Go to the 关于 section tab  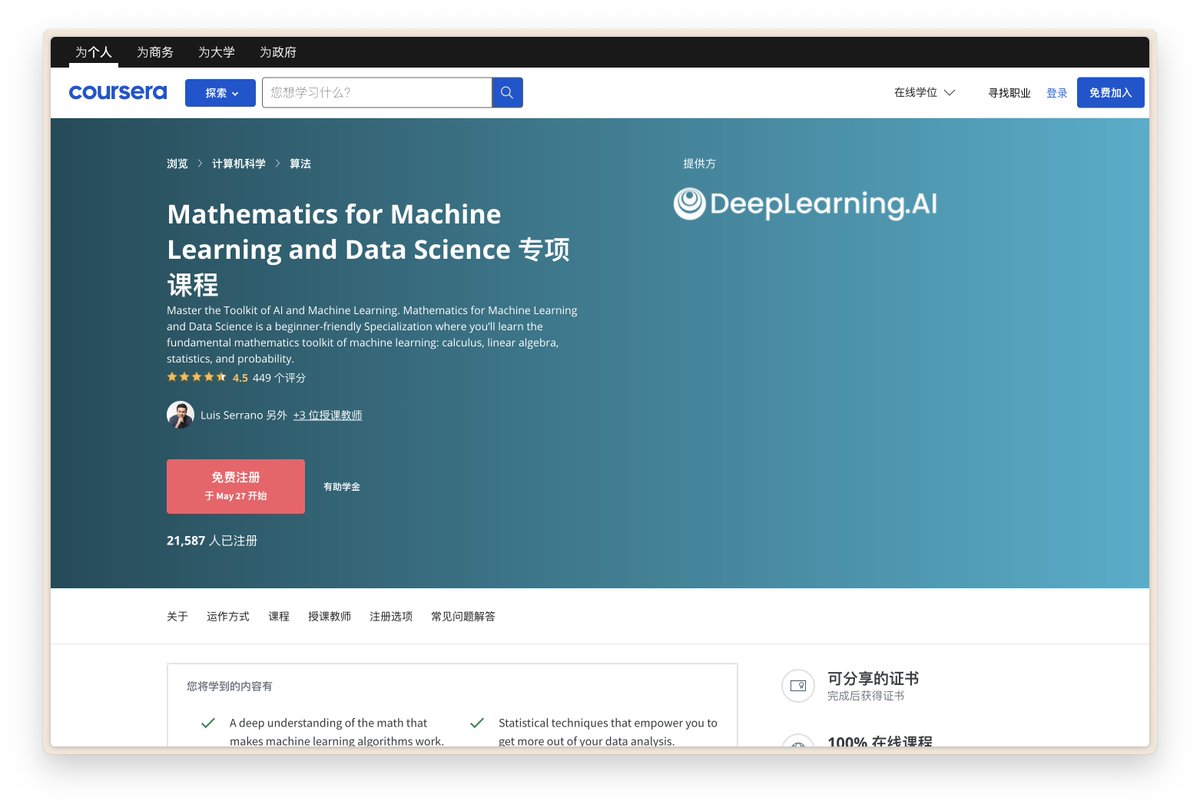coord(177,617)
